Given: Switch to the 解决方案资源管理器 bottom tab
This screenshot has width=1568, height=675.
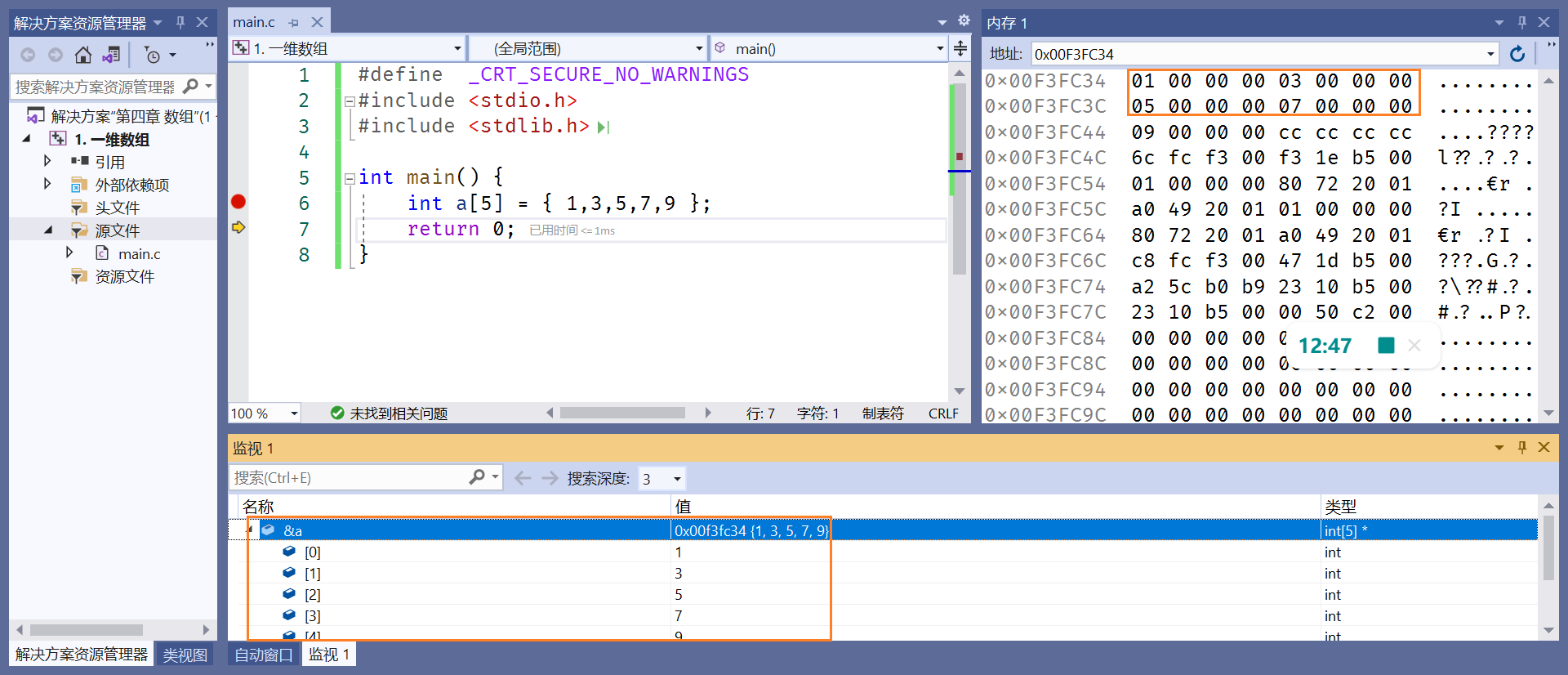Looking at the screenshot, I should [x=82, y=655].
